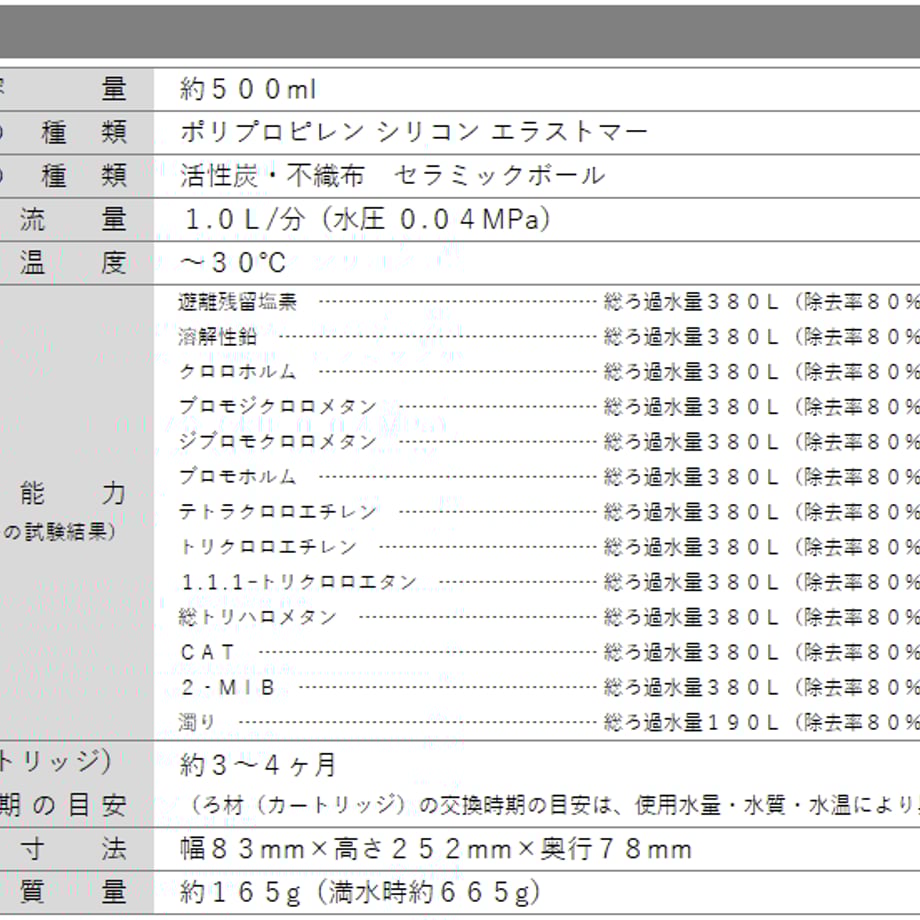Click 総ろ過水量380L in the CAT row
Viewport: 920px width, 920px height.
tap(691, 652)
